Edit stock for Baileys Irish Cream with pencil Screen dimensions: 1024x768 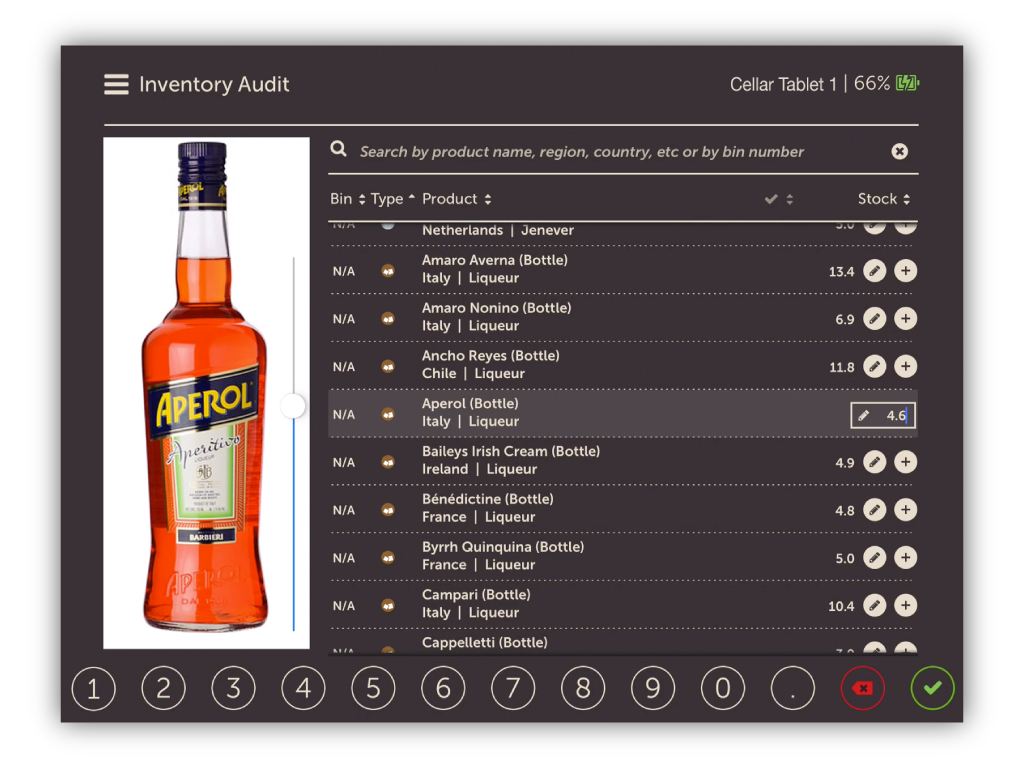tap(874, 462)
